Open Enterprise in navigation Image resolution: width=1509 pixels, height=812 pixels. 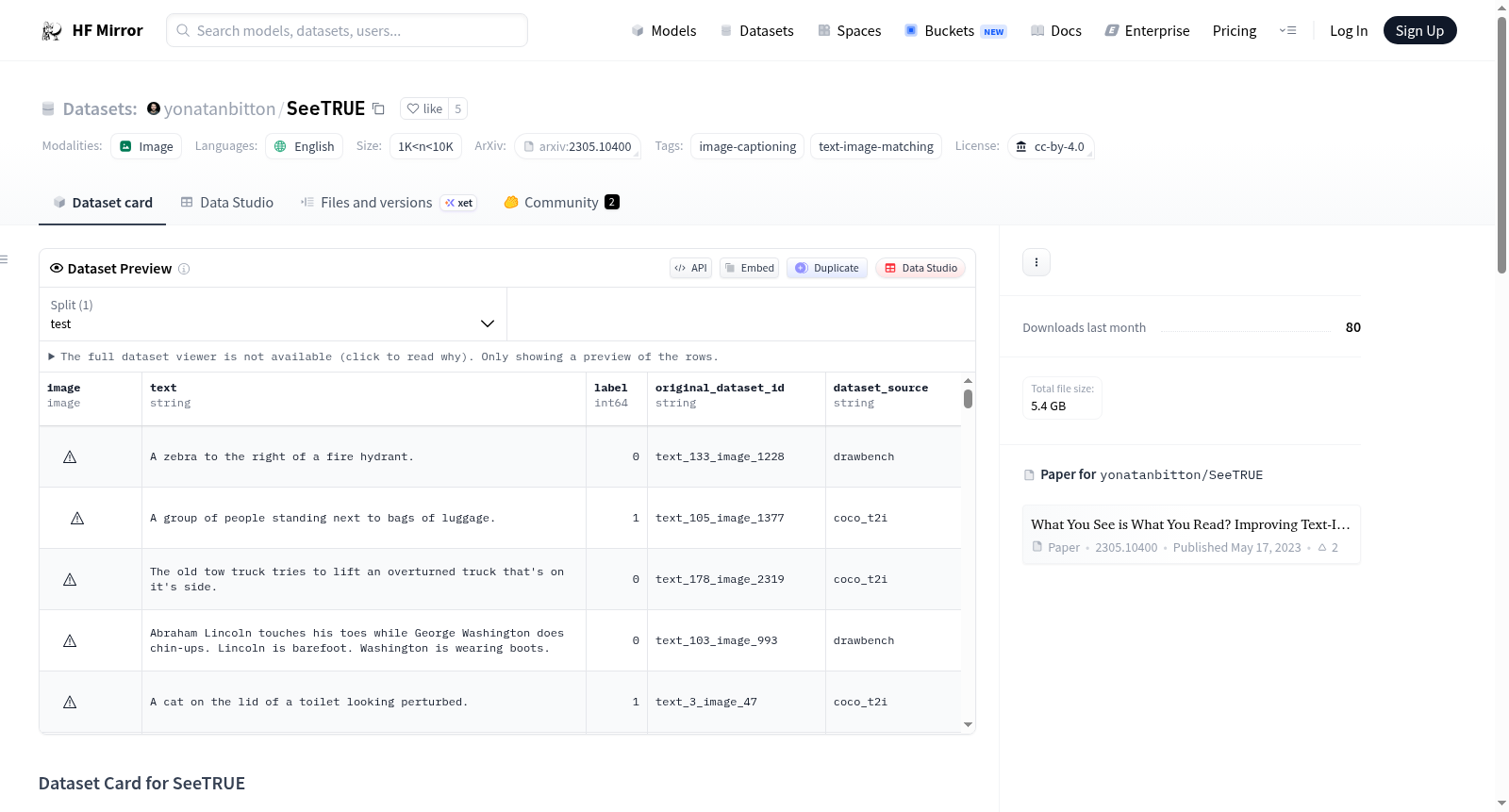1147,31
